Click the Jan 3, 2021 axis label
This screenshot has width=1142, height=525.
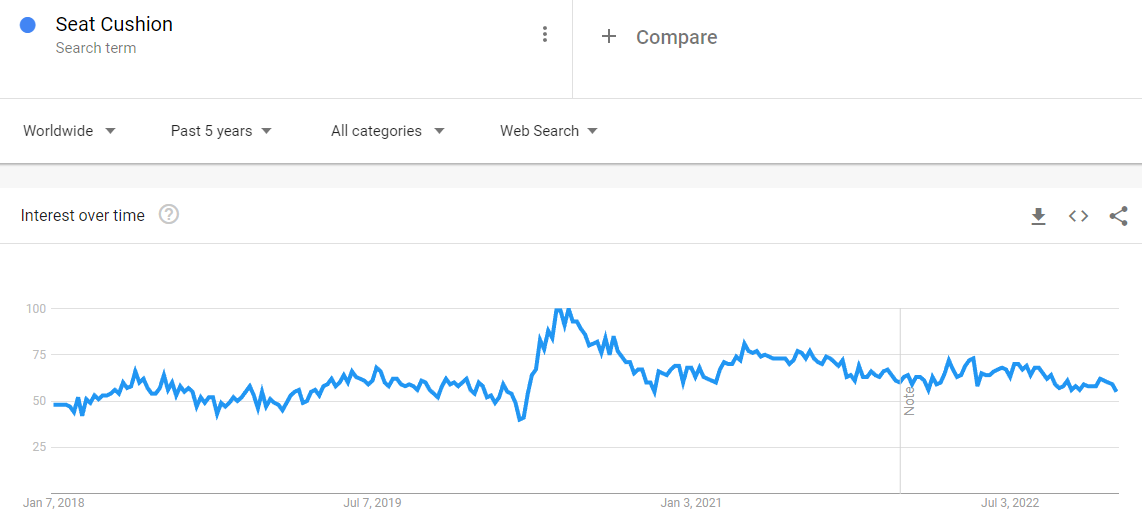point(691,503)
